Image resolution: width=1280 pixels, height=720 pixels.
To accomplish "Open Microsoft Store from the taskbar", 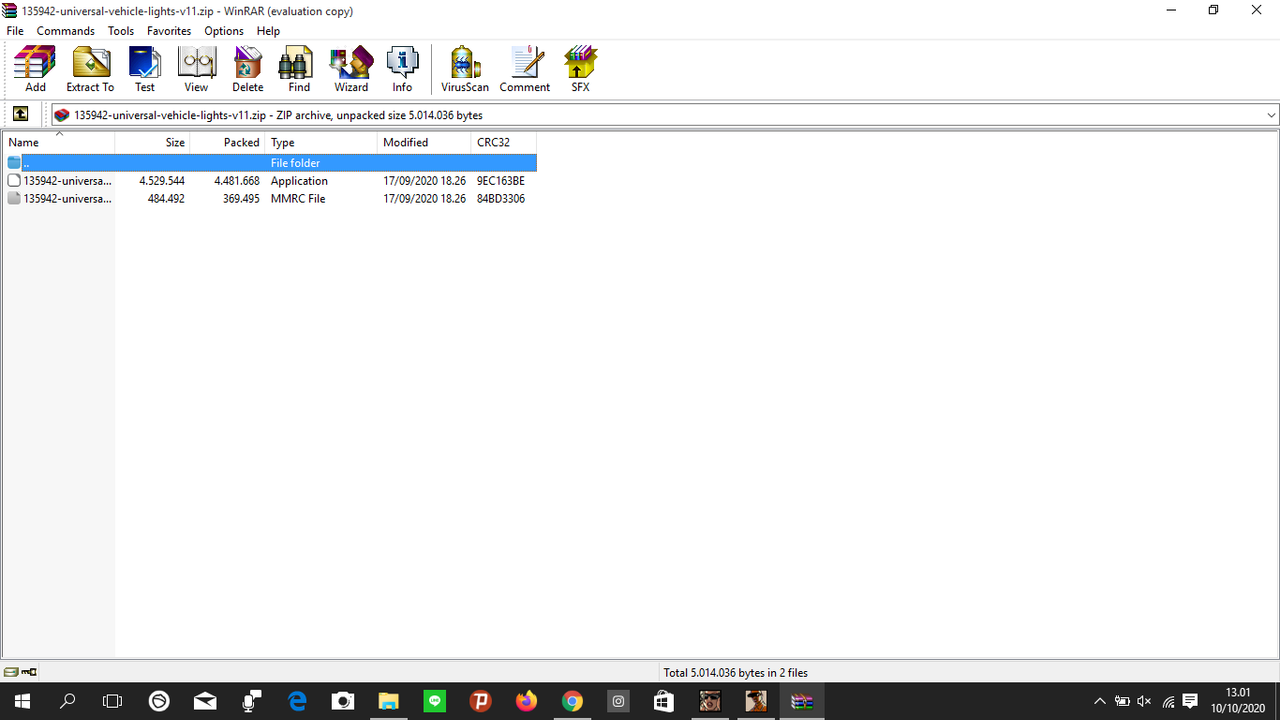I will click(x=664, y=701).
